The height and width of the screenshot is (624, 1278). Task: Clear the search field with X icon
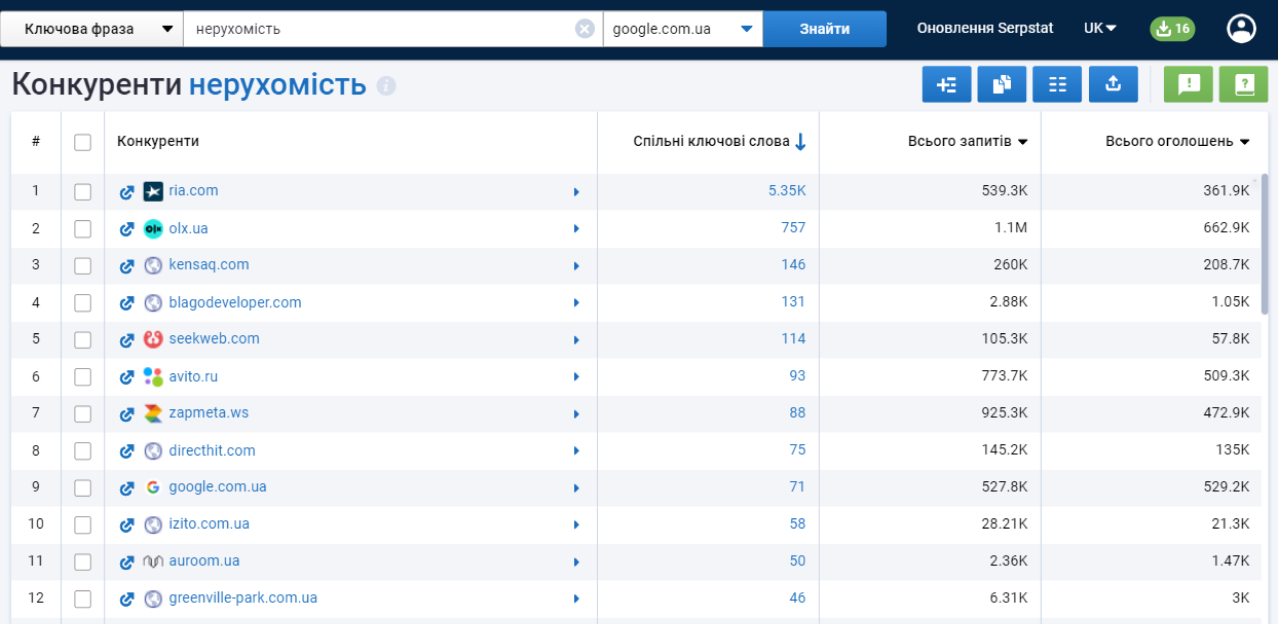click(585, 29)
